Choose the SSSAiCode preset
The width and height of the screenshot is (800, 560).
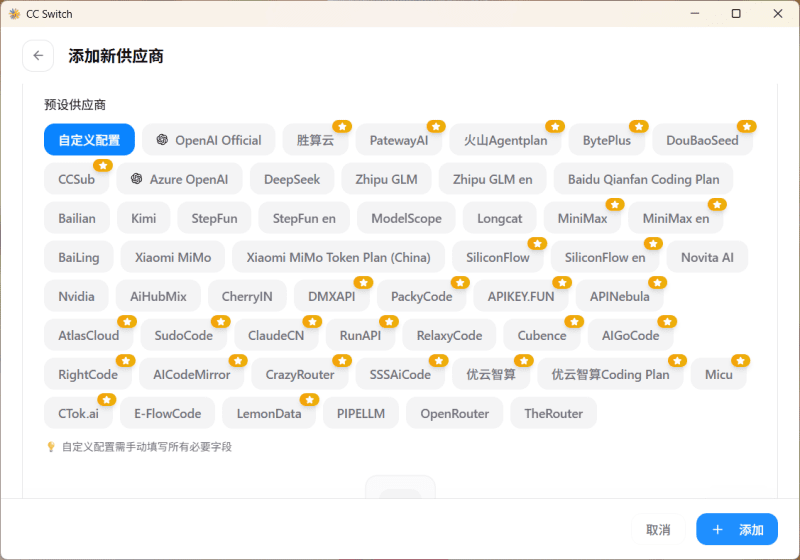(x=400, y=374)
